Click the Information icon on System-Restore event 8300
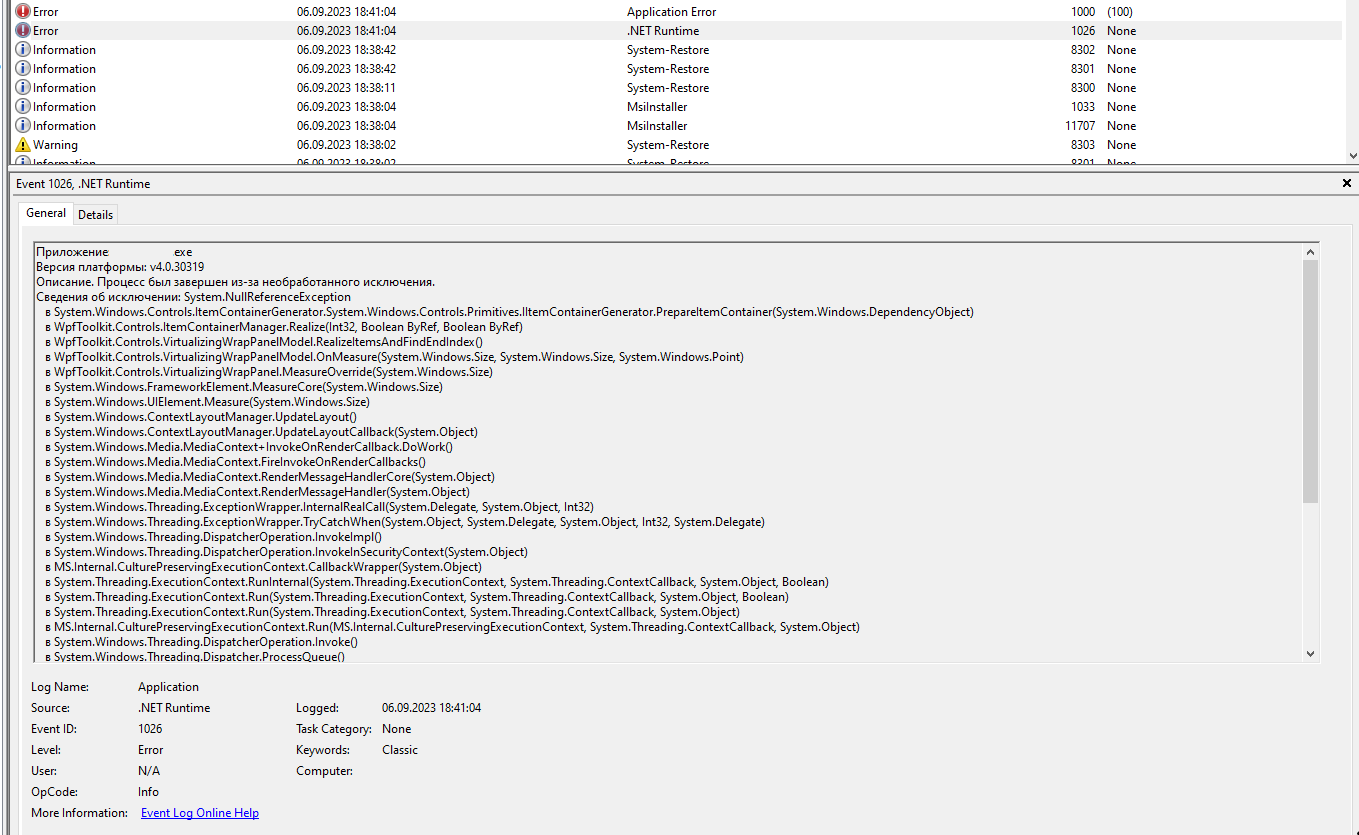Image resolution: width=1359 pixels, height=835 pixels. pos(21,87)
